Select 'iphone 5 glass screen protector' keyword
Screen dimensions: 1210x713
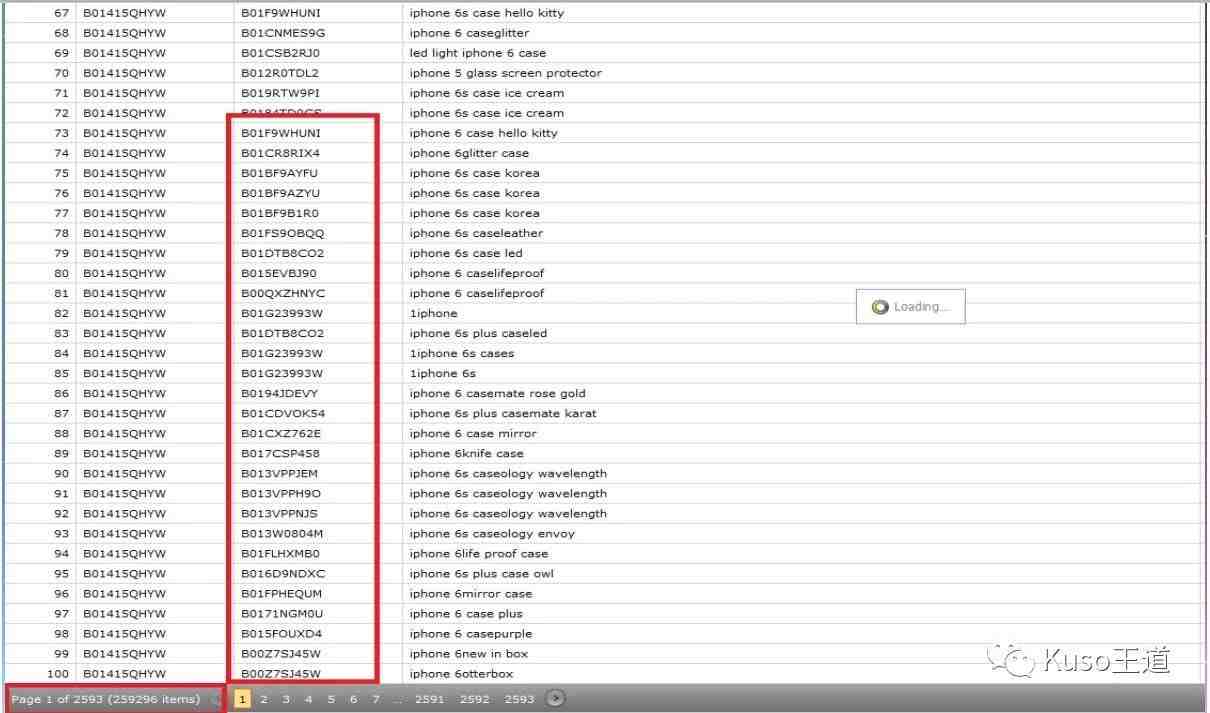coord(505,73)
